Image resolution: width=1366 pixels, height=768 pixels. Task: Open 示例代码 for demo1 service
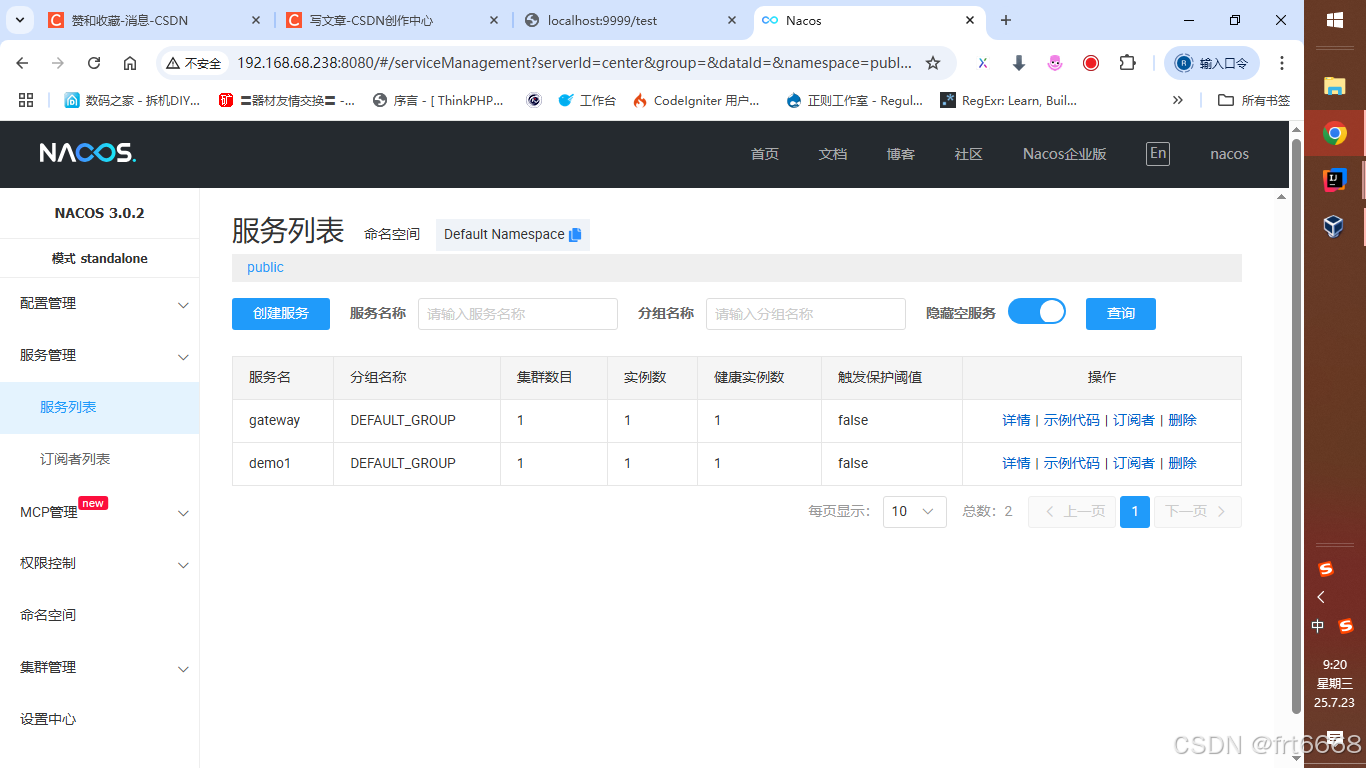point(1072,464)
